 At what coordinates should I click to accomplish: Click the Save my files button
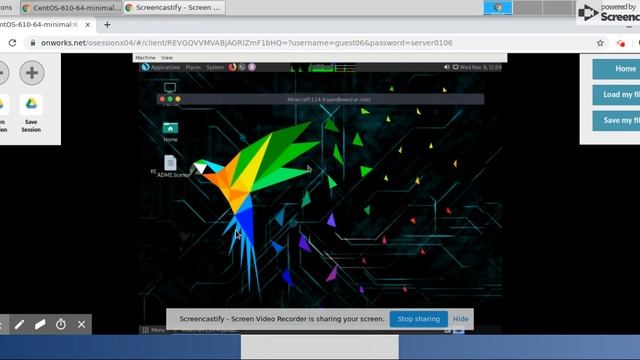coord(617,120)
